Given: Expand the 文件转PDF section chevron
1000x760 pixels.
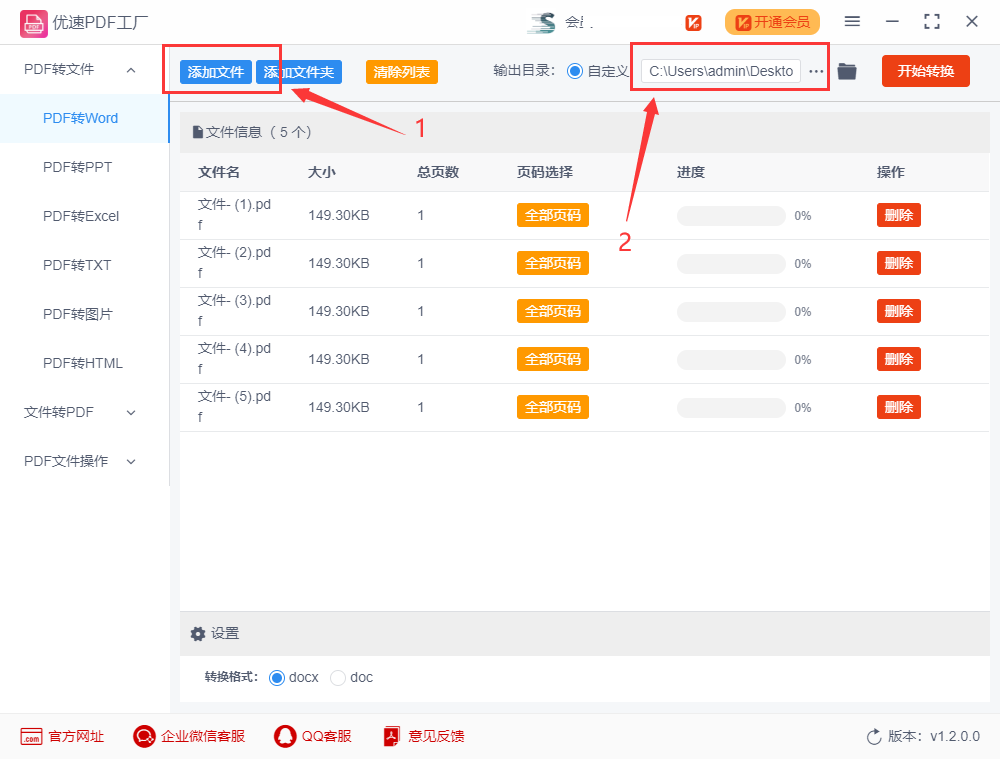Looking at the screenshot, I should coord(131,413).
